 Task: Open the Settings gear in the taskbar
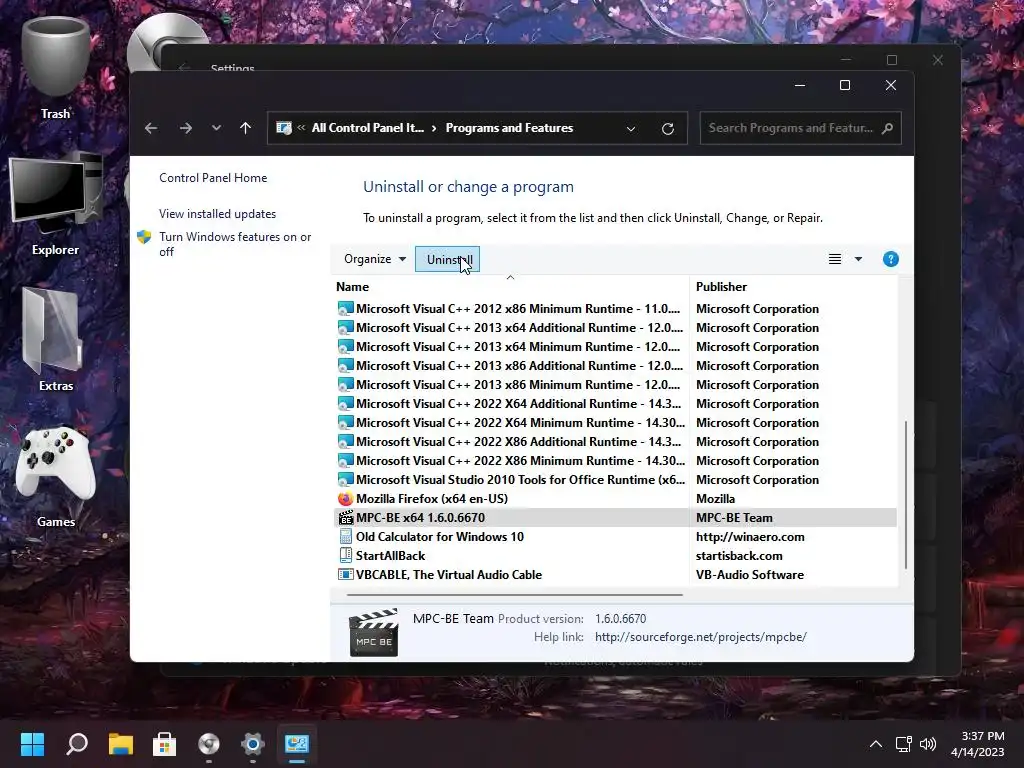click(253, 744)
